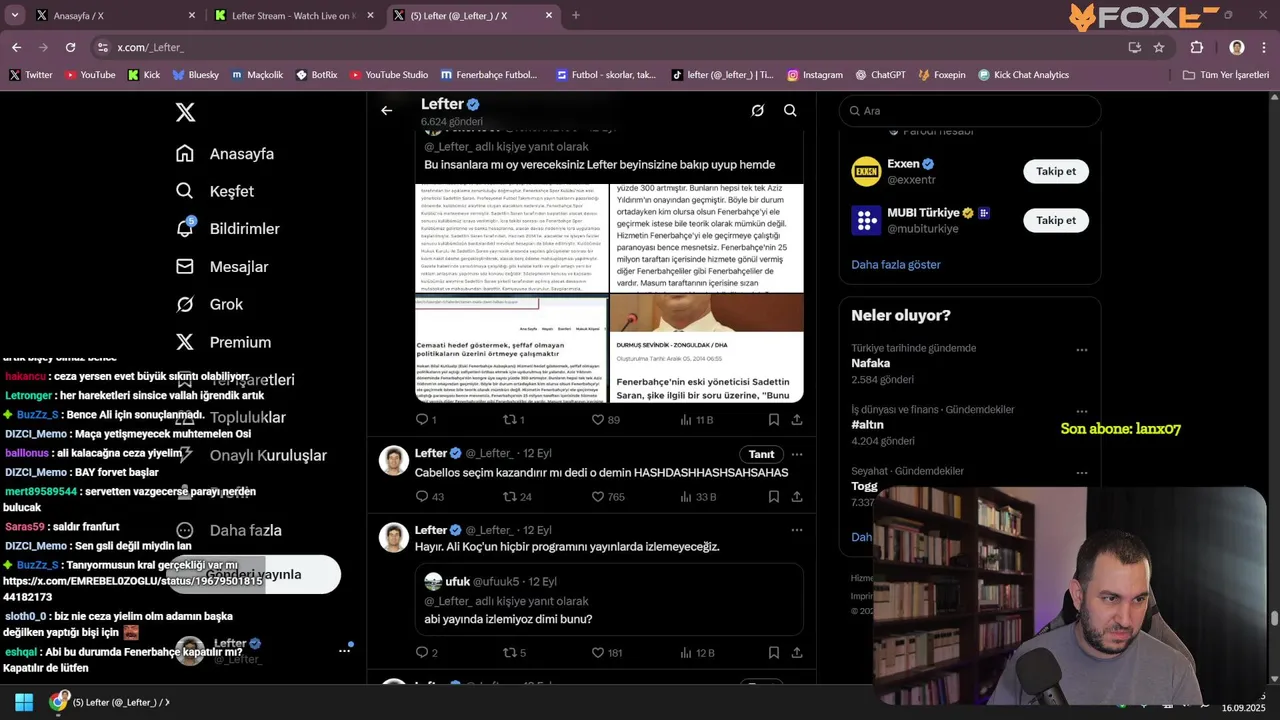Follow MUBI Türkiye with Takip et
Screen dimensions: 1280x720
[x=1056, y=220]
